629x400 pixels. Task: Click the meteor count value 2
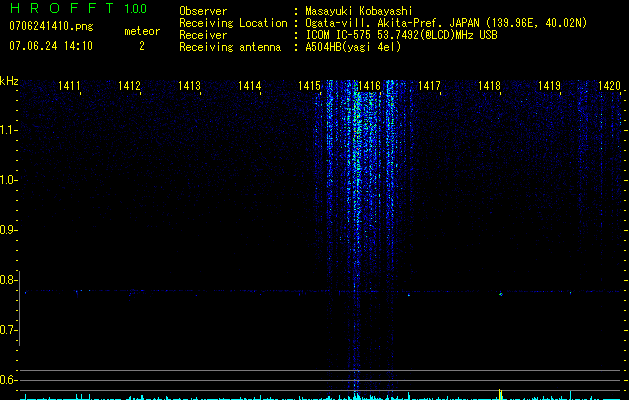pyautogui.click(x=142, y=46)
